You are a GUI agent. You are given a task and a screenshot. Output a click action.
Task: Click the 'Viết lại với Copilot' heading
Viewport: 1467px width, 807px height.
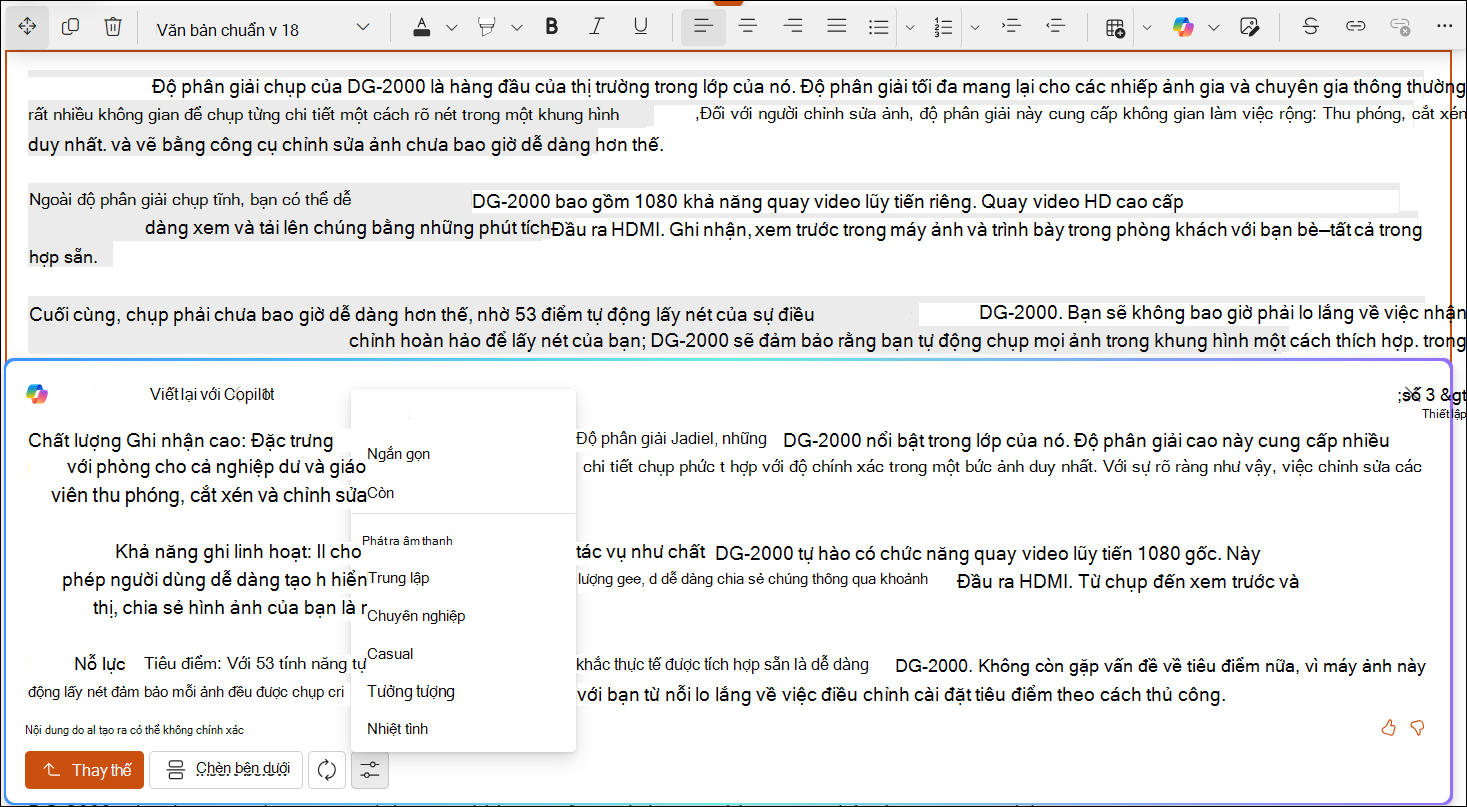click(212, 394)
